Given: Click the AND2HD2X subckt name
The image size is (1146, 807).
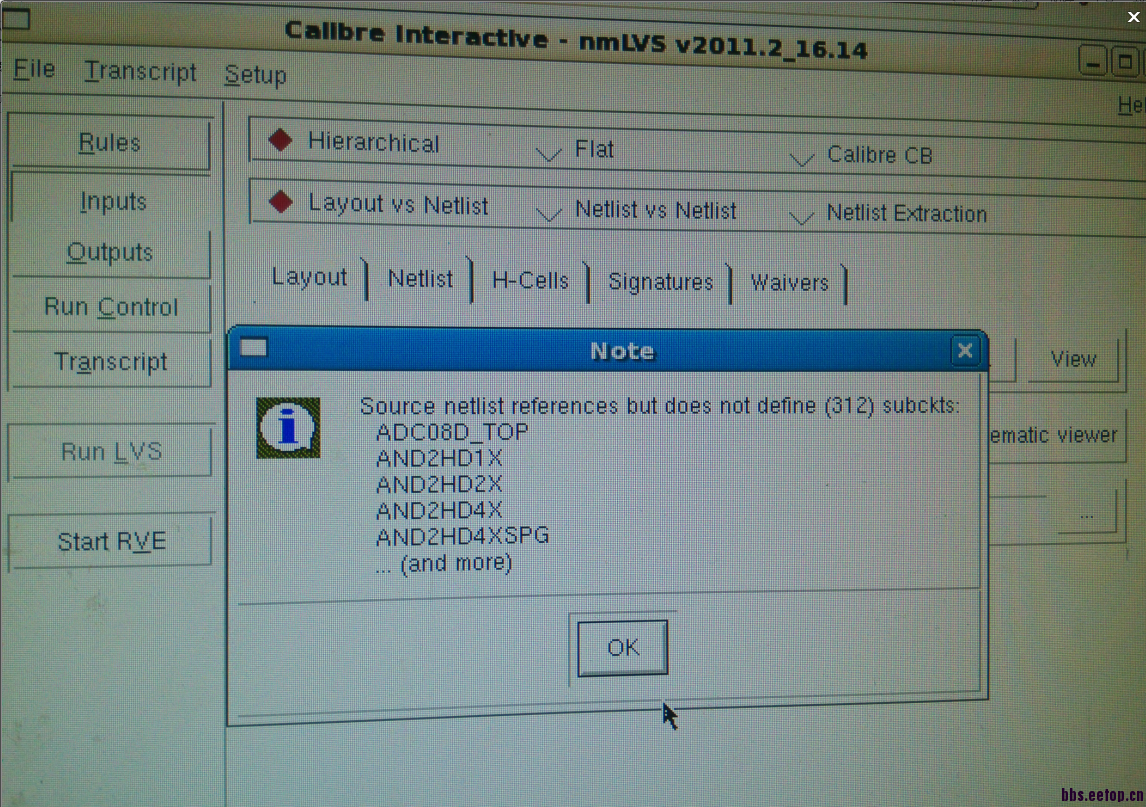Looking at the screenshot, I should (439, 484).
